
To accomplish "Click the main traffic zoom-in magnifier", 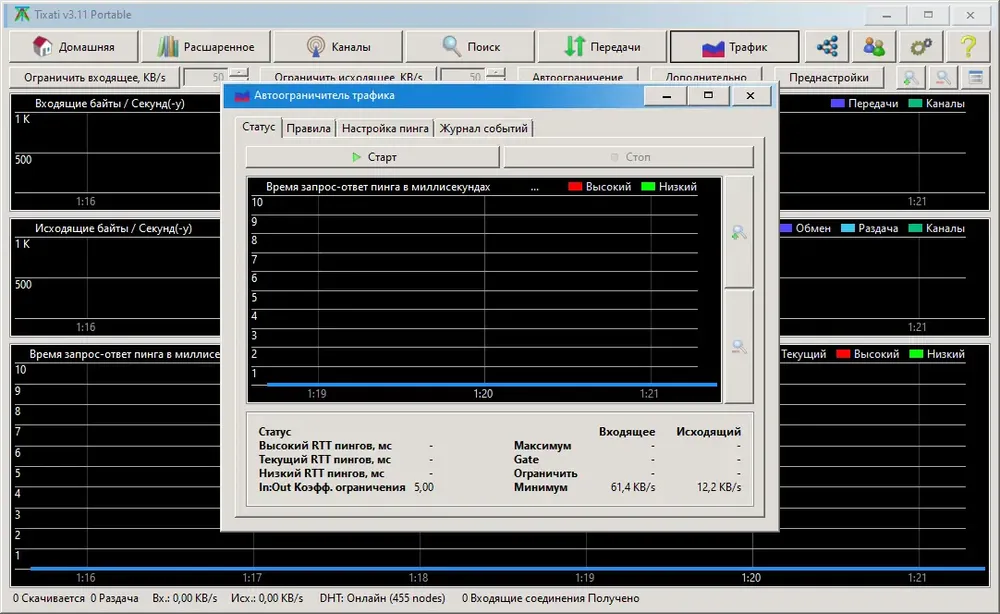I will click(911, 78).
